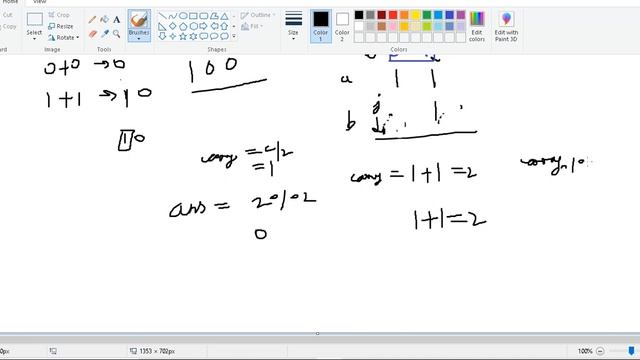Choose the pink palette color
This screenshot has height=360, width=640.
pos(393,27)
